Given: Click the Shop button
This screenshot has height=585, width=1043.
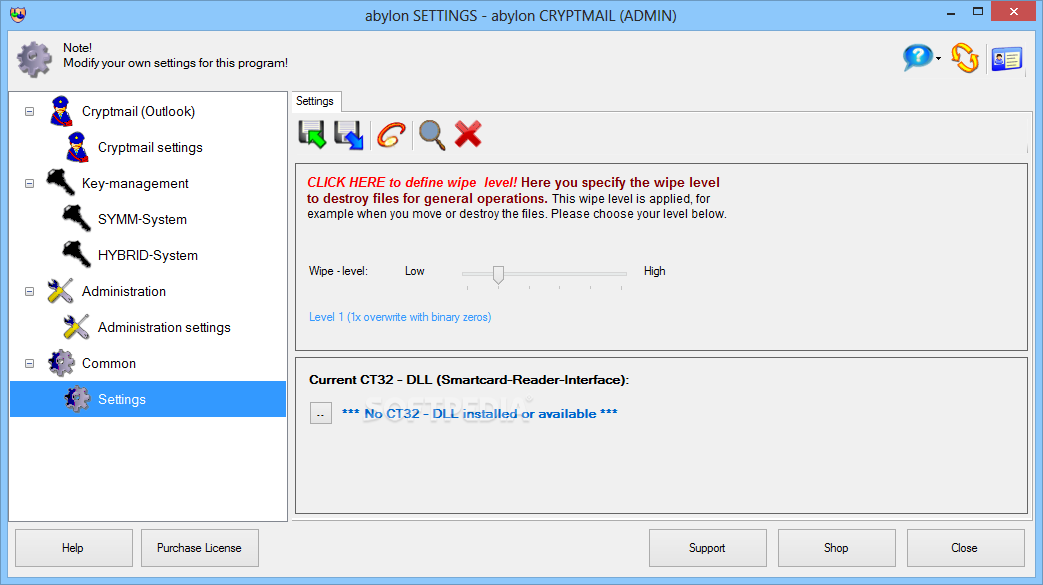Looking at the screenshot, I should 836,548.
